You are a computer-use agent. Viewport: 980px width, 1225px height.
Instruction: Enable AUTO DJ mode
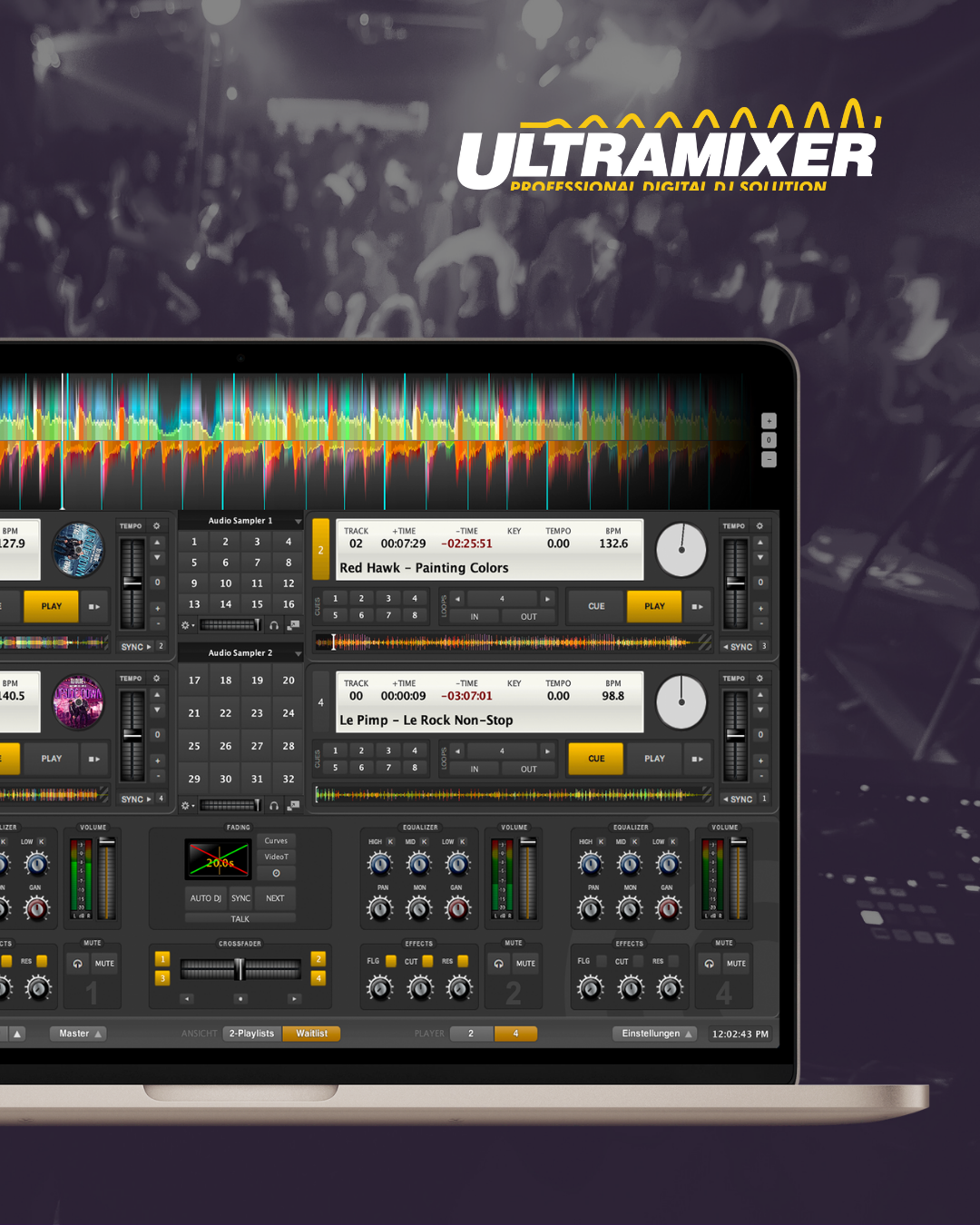pos(206,898)
